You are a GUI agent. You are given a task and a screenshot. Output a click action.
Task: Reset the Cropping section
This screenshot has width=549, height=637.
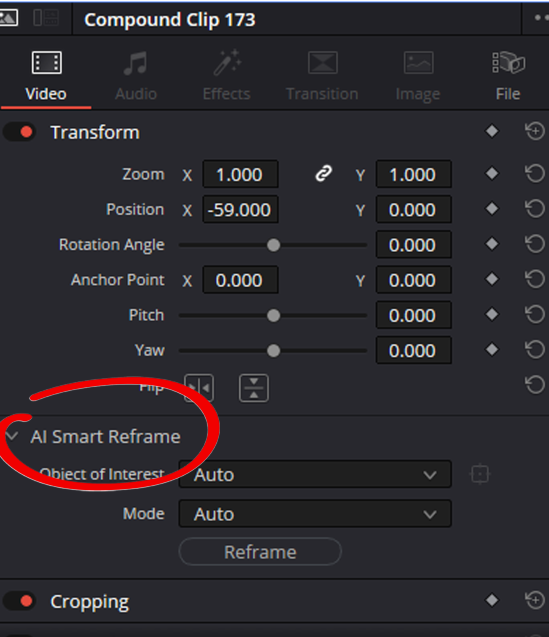(x=535, y=600)
